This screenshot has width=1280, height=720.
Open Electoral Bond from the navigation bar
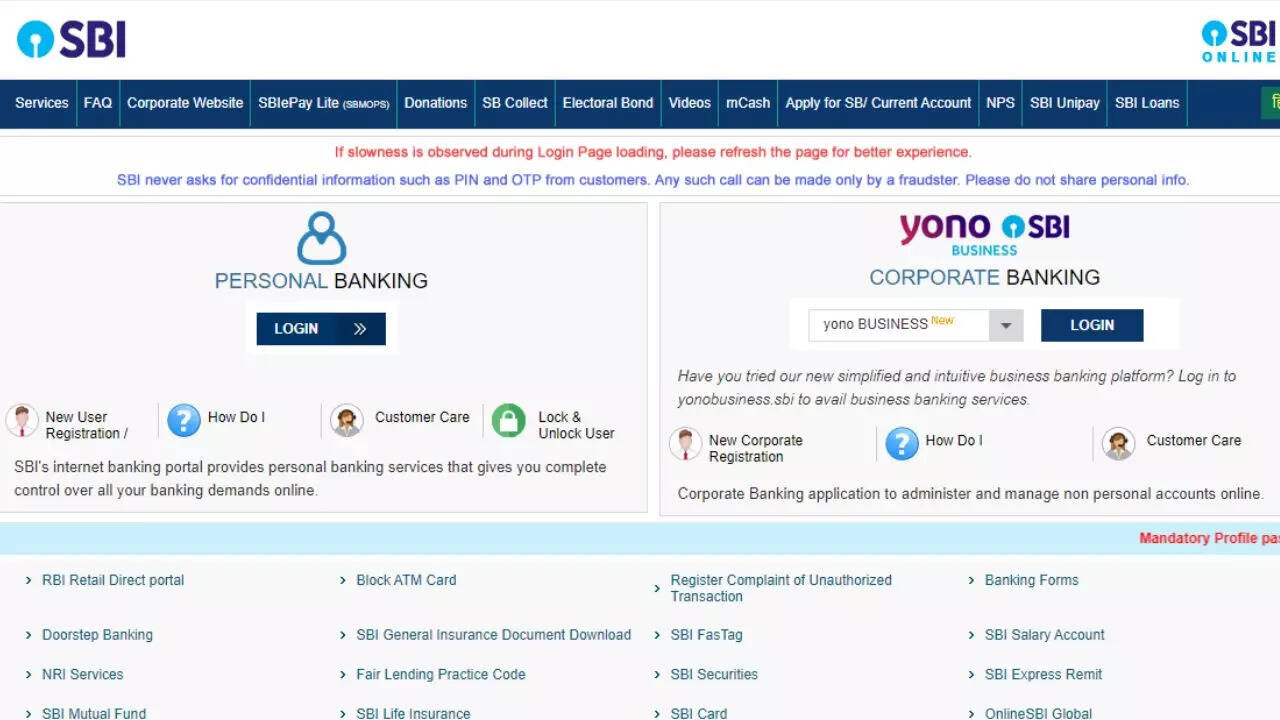point(607,103)
